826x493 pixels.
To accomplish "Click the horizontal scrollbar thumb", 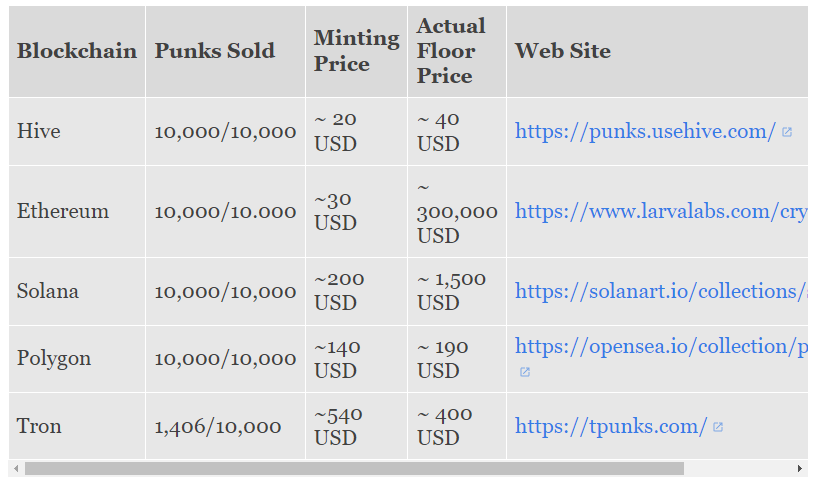I will [x=354, y=468].
